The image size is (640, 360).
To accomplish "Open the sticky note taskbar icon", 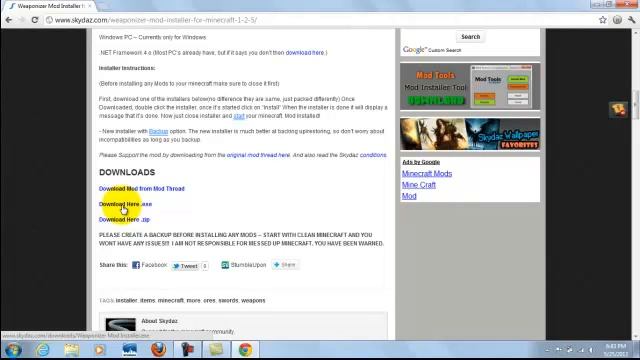I will point(216,350).
